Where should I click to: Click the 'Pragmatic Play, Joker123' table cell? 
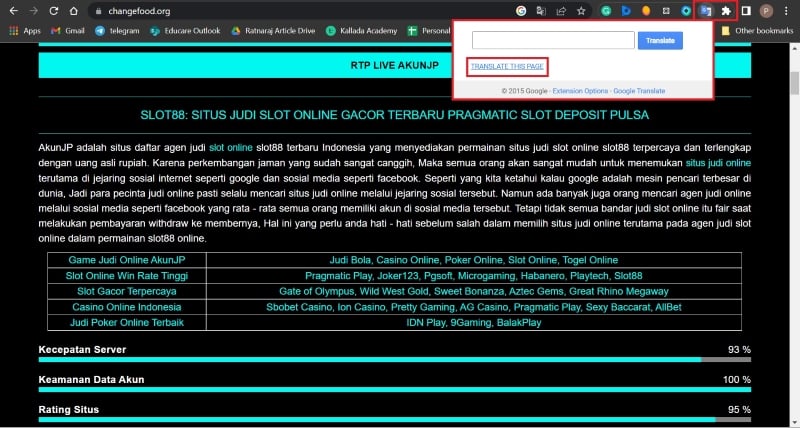pos(473,276)
